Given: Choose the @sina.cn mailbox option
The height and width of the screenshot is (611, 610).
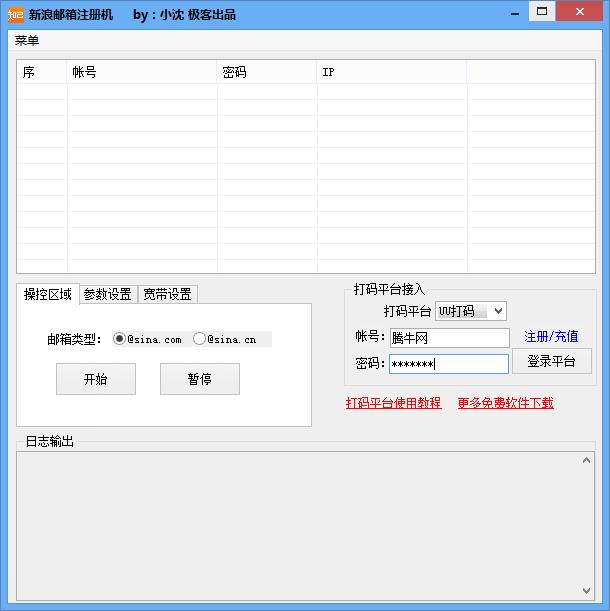Looking at the screenshot, I should click(200, 339).
